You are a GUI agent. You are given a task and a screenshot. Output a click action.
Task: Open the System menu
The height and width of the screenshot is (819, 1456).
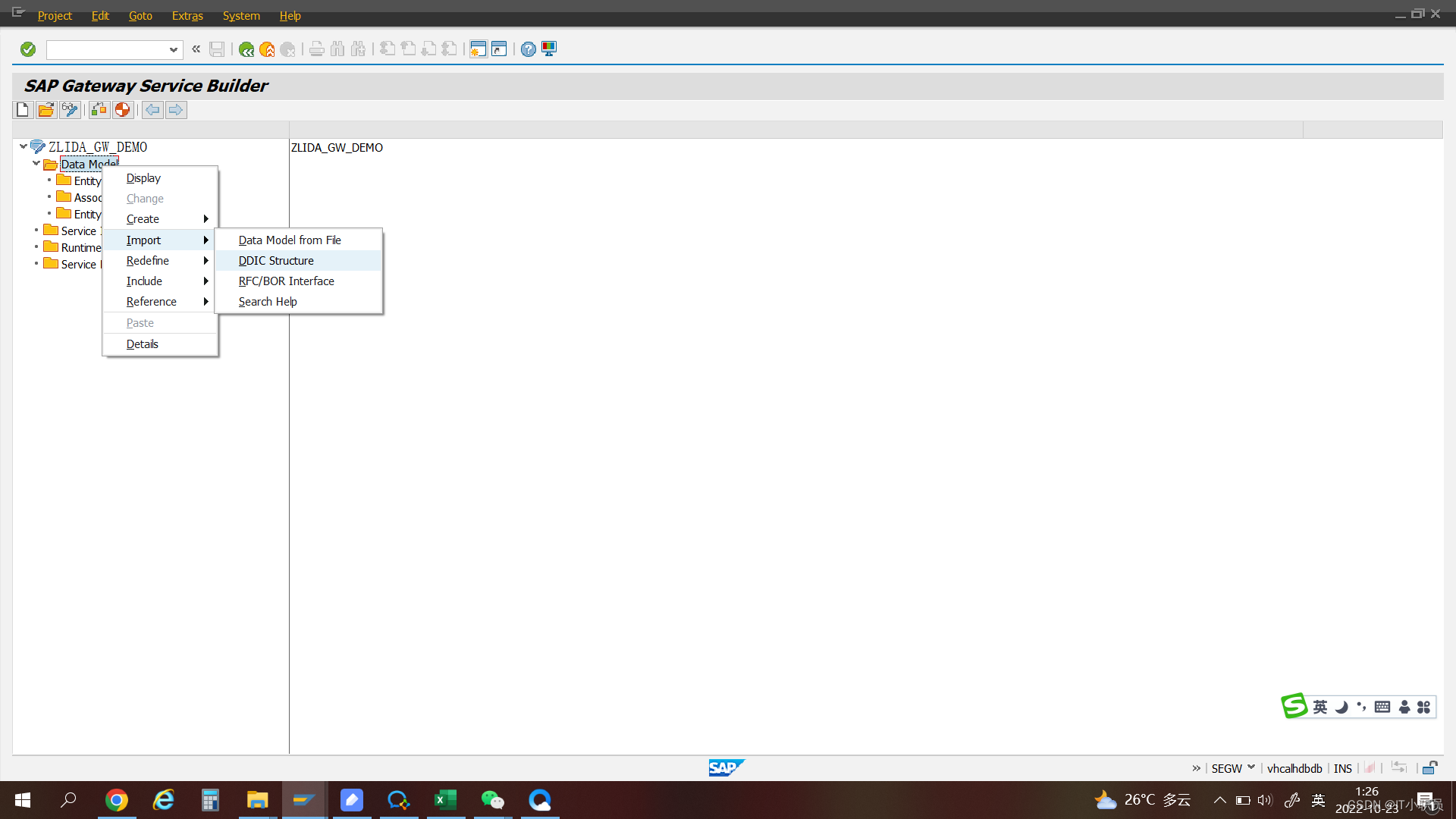pos(241,15)
